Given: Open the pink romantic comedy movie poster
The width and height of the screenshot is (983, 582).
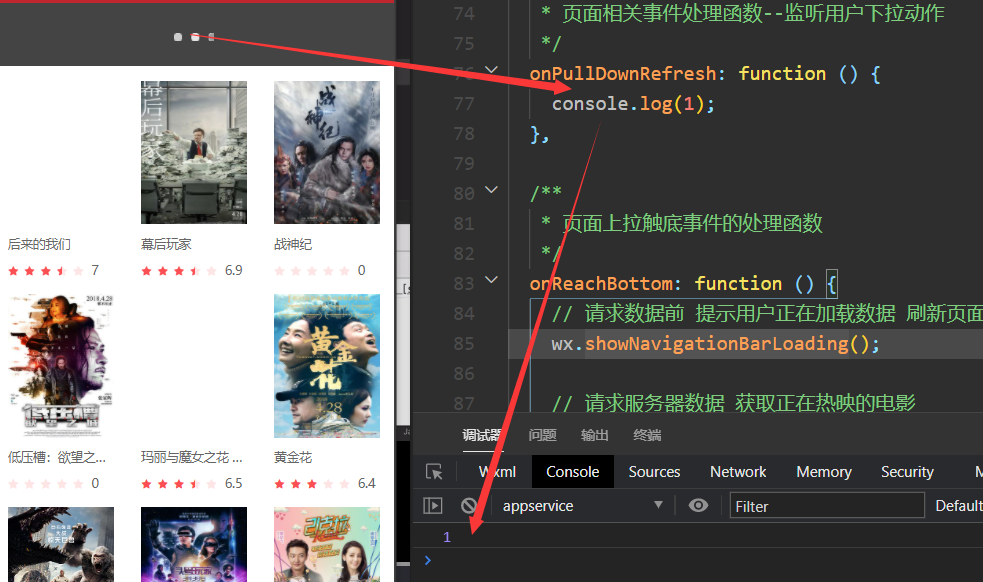Looking at the screenshot, I should [327, 544].
